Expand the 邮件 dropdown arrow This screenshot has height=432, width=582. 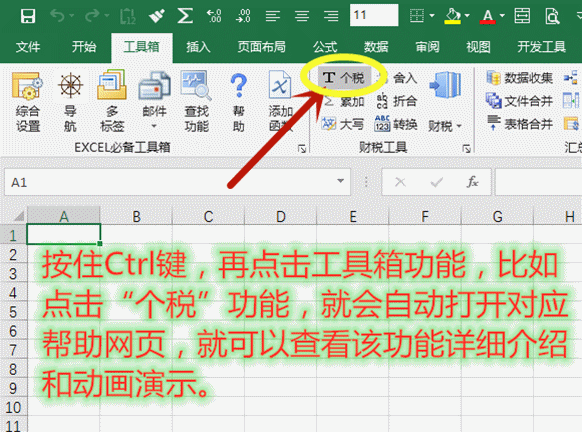click(154, 126)
